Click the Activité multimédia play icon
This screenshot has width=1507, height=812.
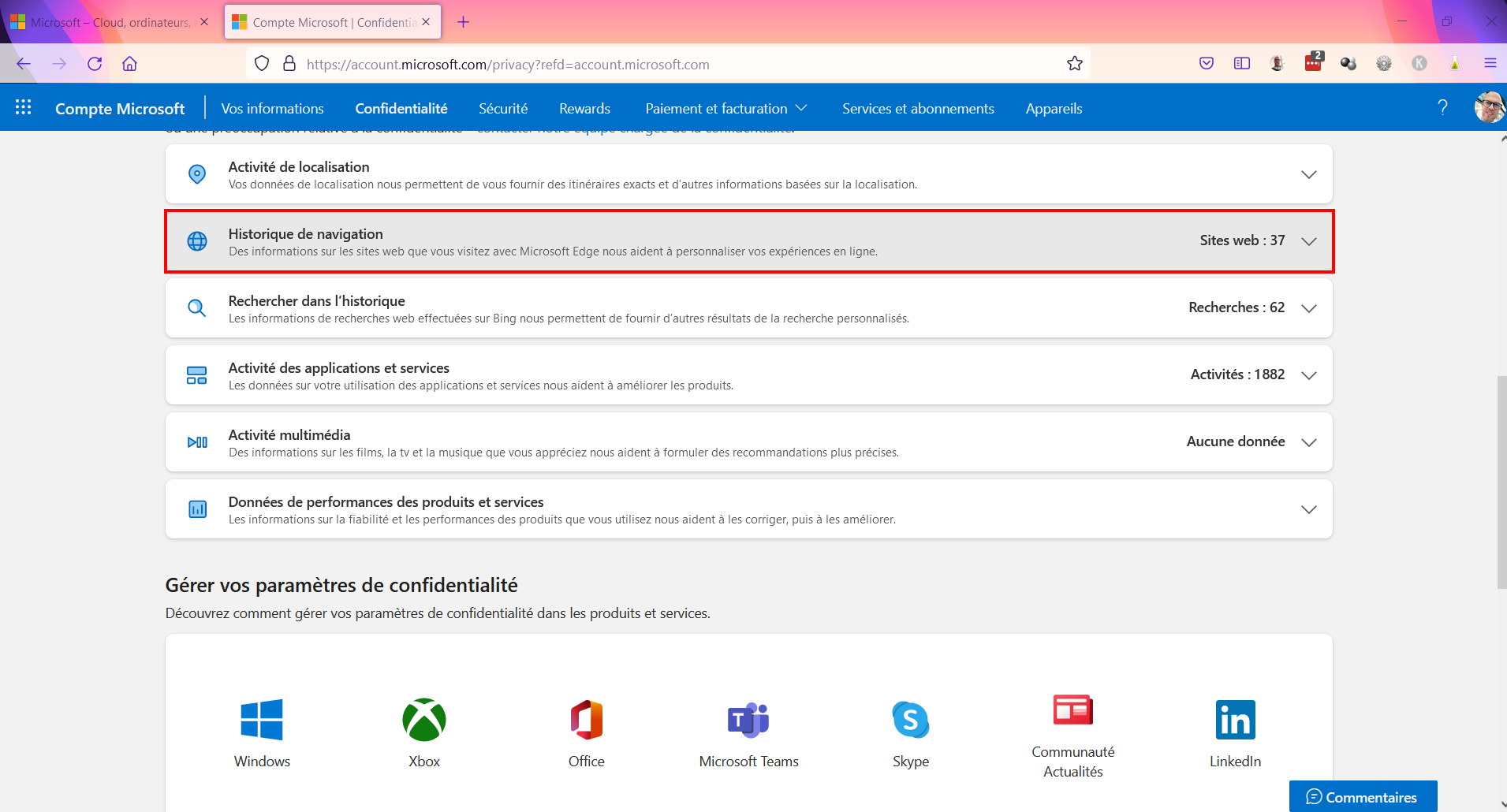pyautogui.click(x=197, y=442)
